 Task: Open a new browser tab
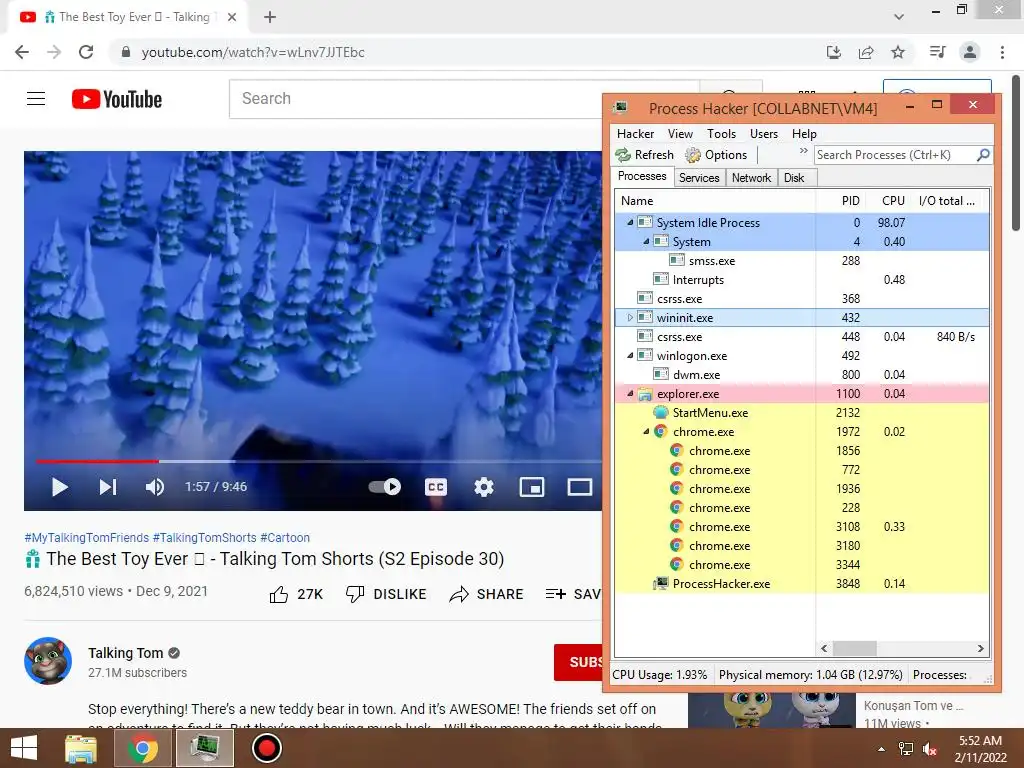coord(270,17)
